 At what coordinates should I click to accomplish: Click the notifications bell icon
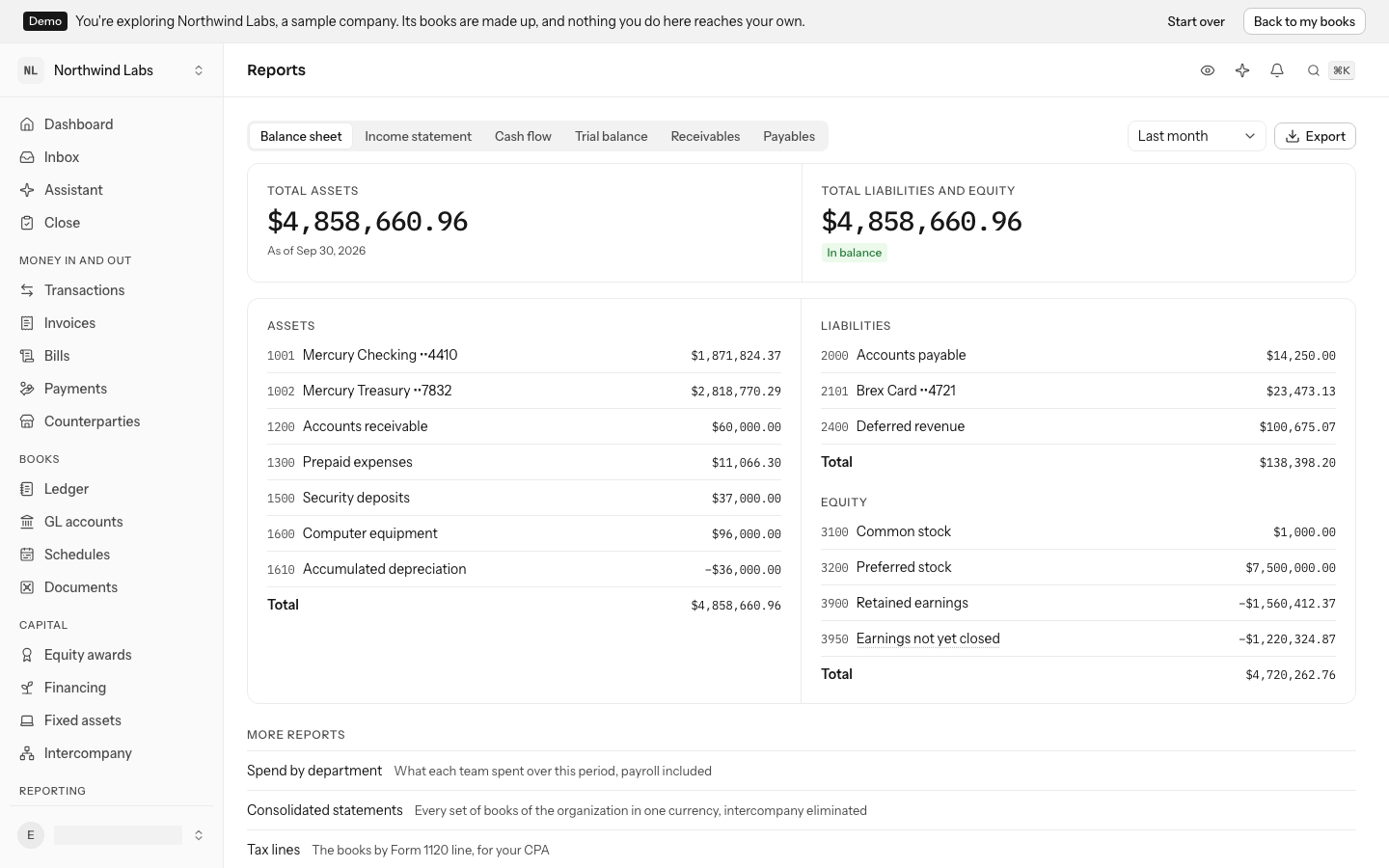[1277, 70]
